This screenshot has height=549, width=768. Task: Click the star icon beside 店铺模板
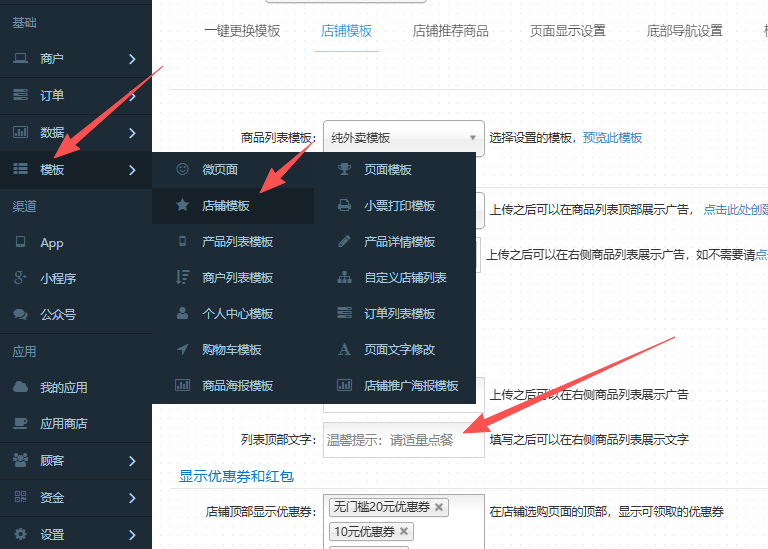pyautogui.click(x=182, y=206)
